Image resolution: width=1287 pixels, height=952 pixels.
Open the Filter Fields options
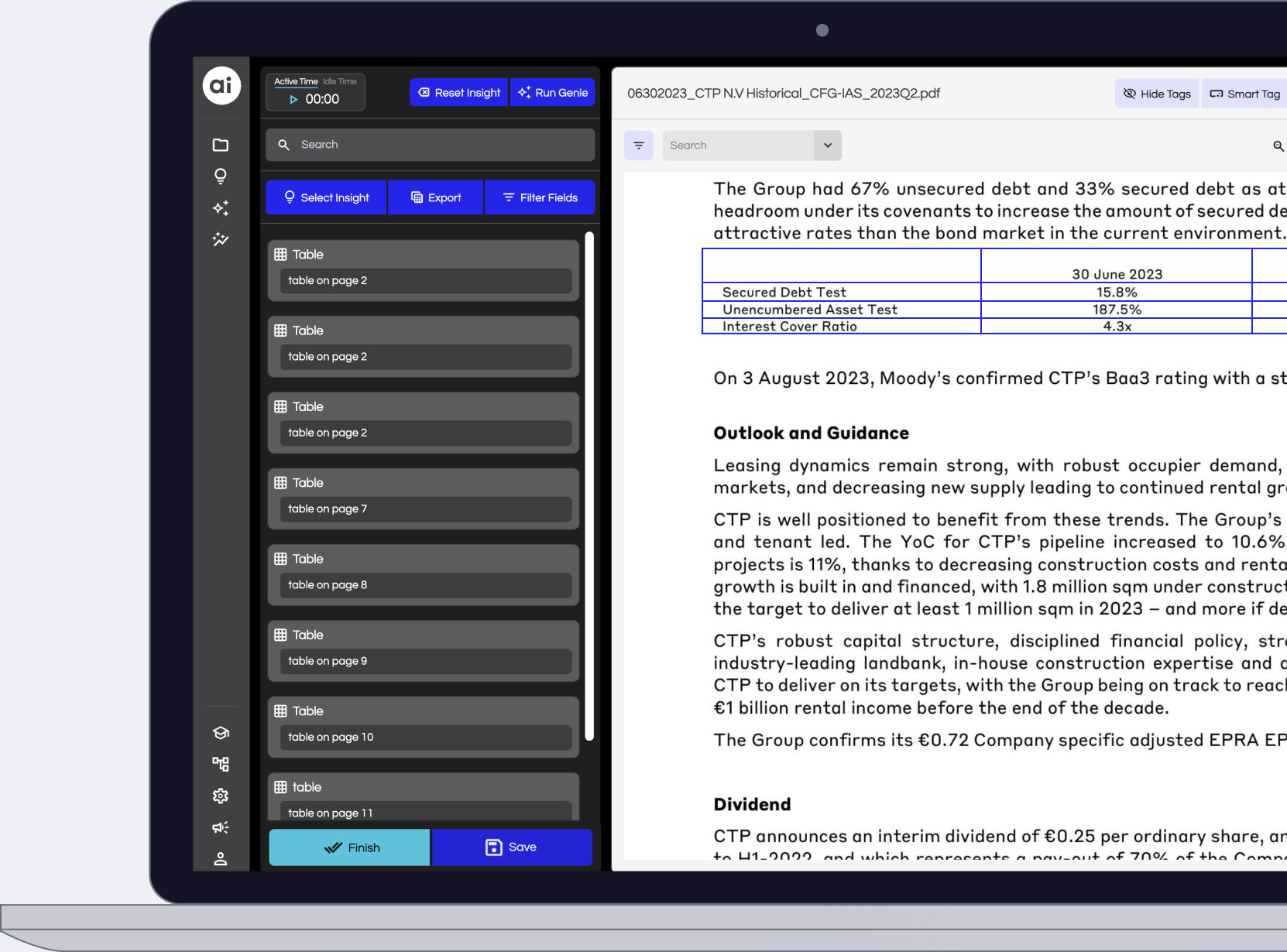tap(540, 197)
